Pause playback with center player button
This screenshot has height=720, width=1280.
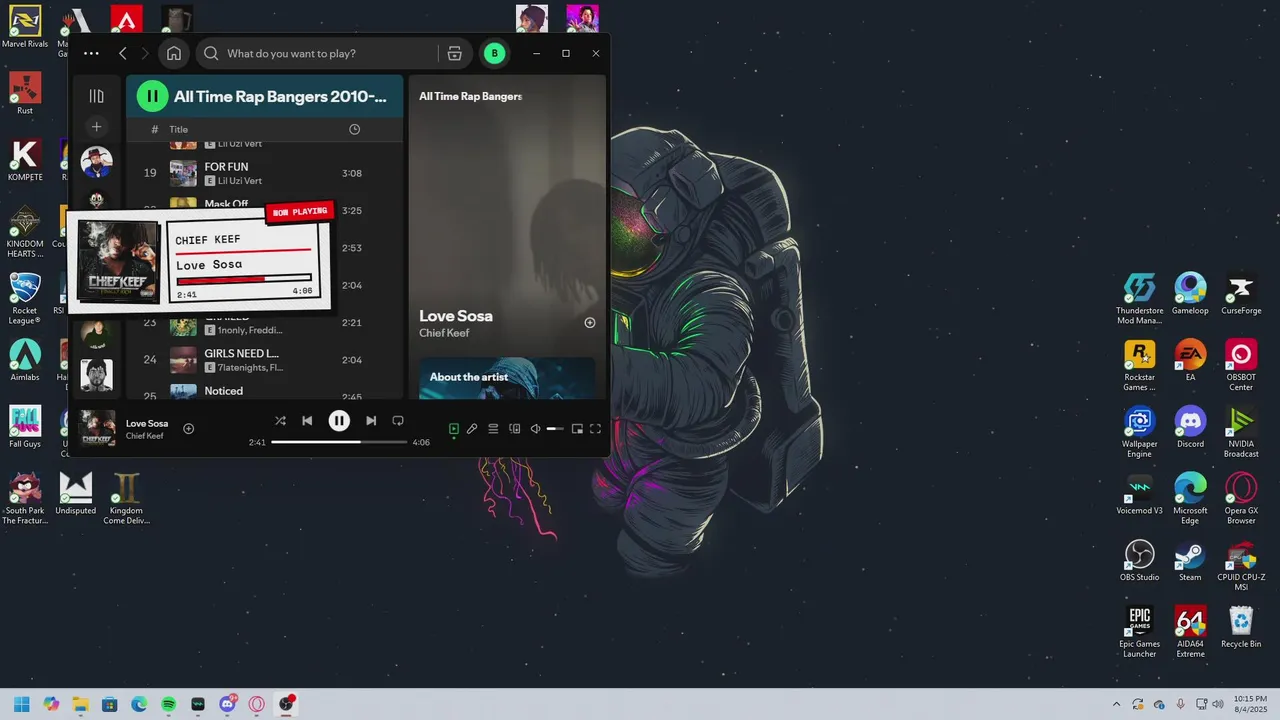pos(339,421)
